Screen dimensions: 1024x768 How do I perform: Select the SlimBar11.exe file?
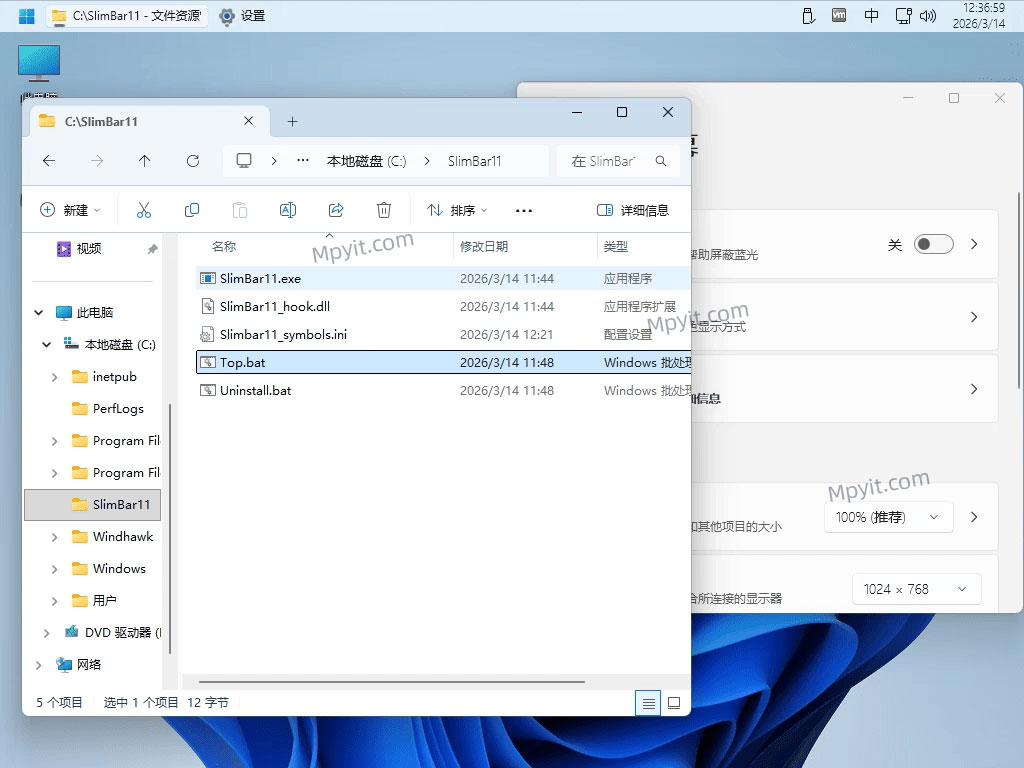[443, 279]
